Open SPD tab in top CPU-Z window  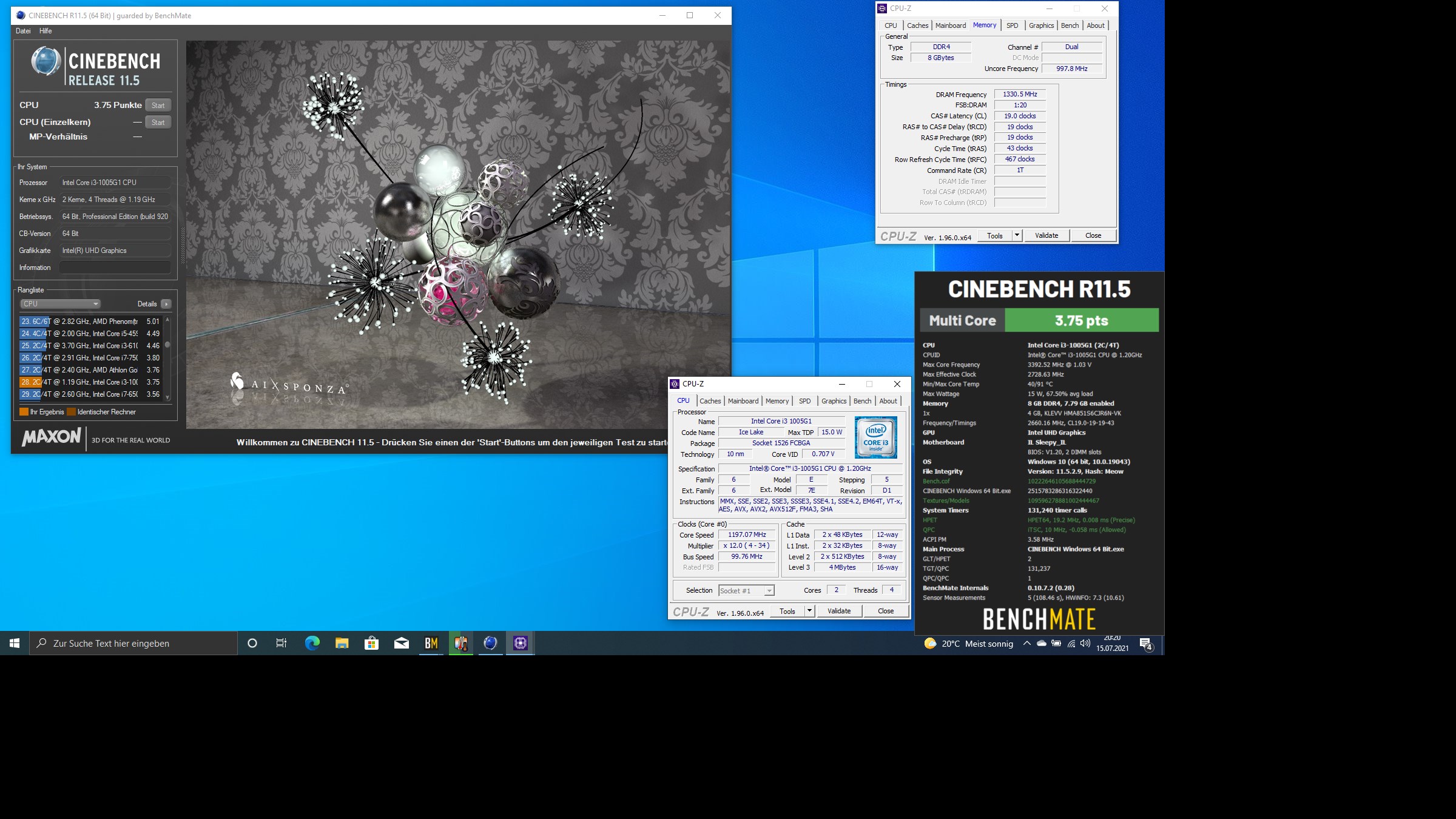click(x=1012, y=25)
